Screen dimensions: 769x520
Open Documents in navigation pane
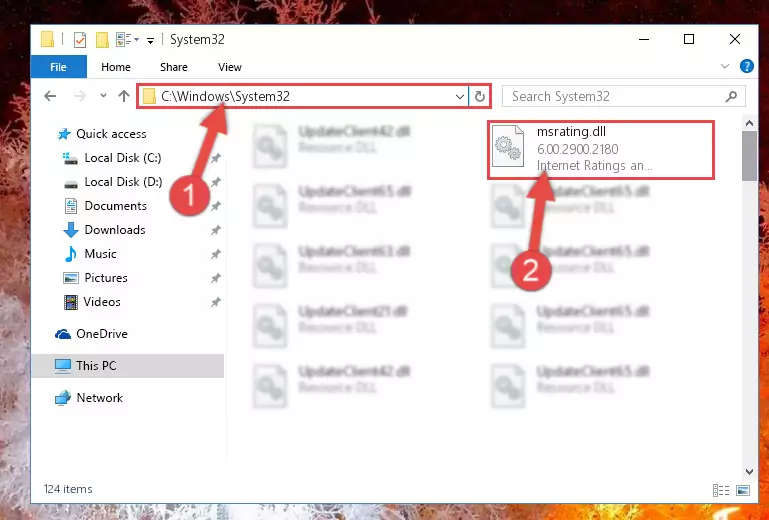(x=115, y=206)
